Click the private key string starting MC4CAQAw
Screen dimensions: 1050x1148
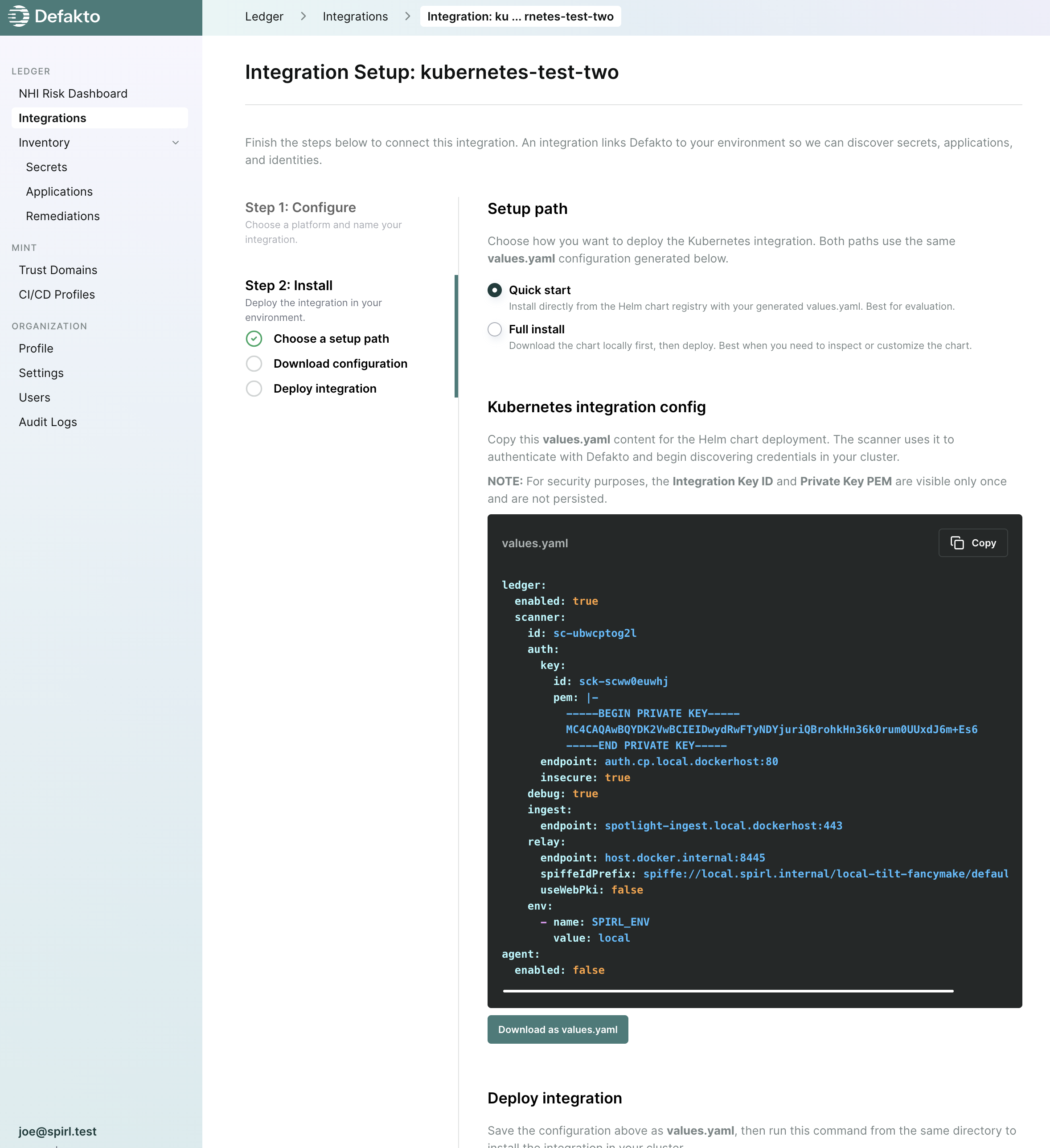pyautogui.click(x=771, y=730)
